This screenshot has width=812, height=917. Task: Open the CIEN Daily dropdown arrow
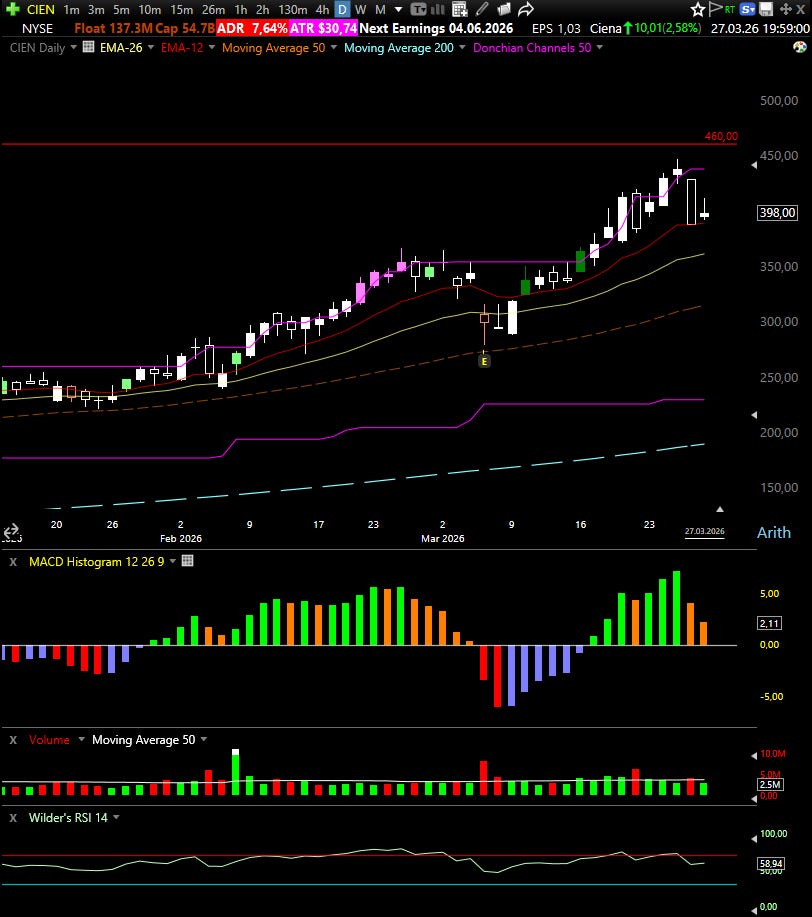click(74, 47)
